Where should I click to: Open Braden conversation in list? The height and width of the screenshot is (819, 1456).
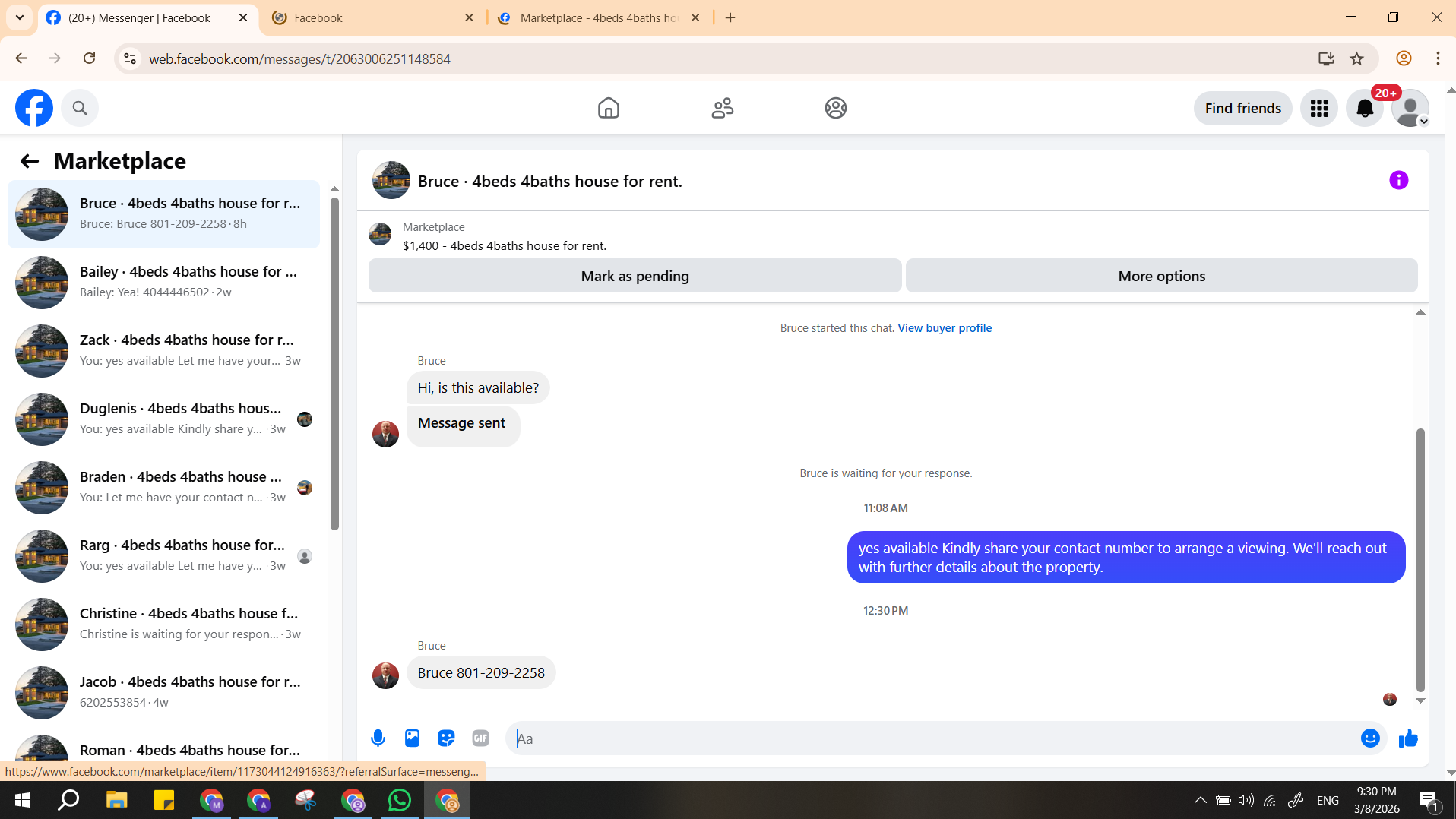point(163,487)
